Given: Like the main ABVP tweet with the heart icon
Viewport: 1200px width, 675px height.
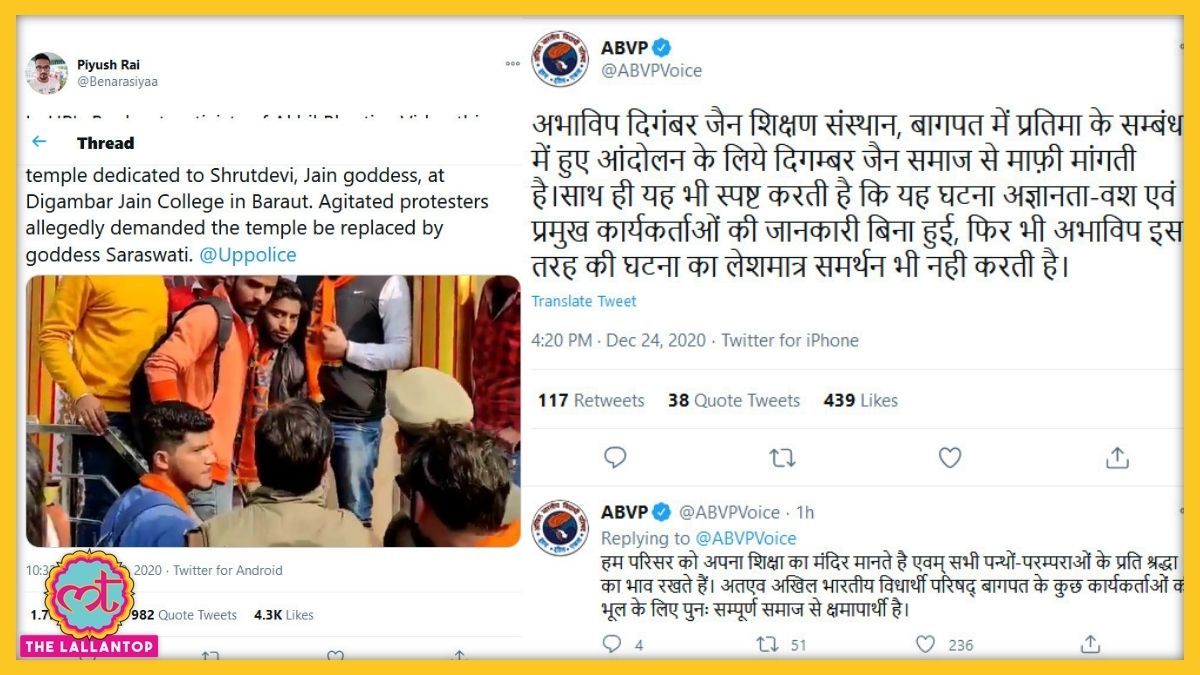Looking at the screenshot, I should pyautogui.click(x=949, y=458).
